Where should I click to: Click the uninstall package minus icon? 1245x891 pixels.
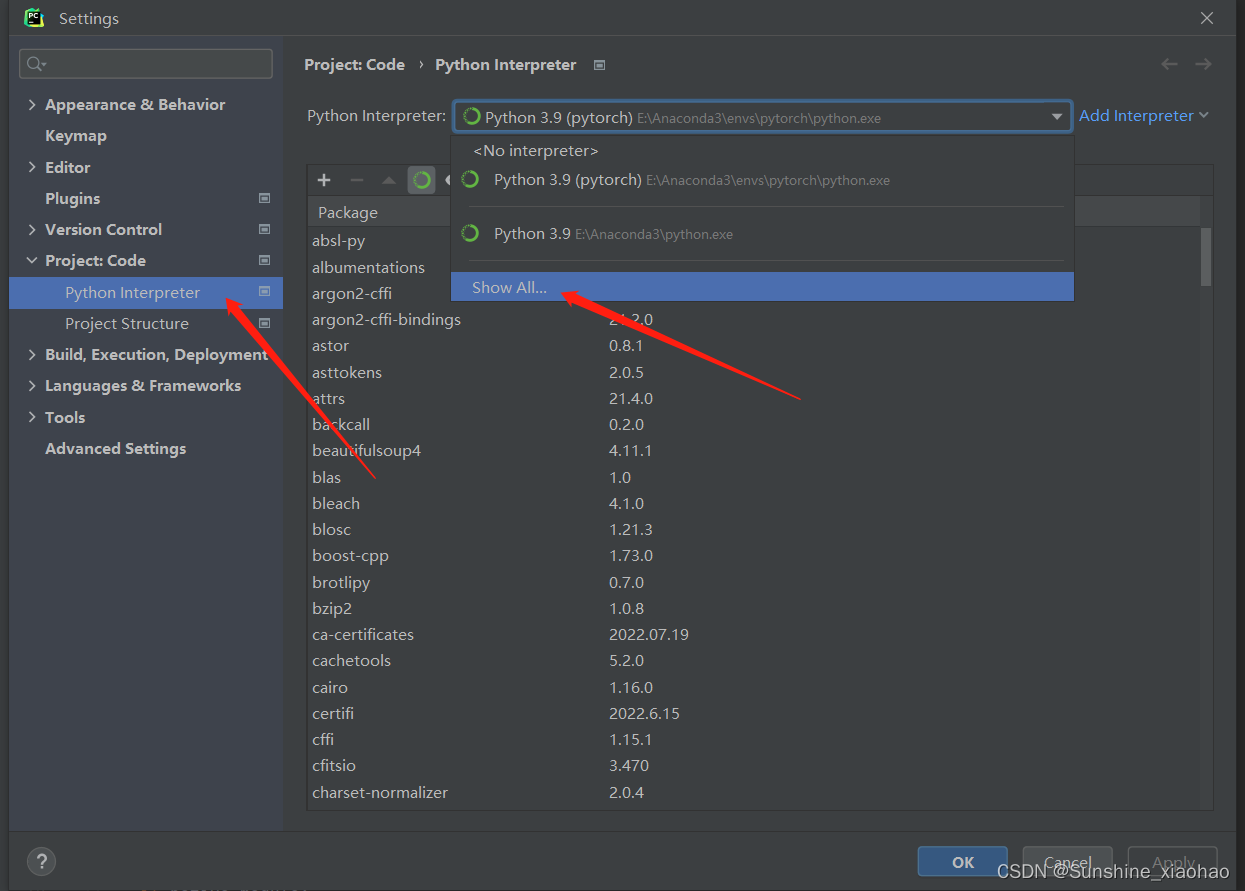point(356,180)
